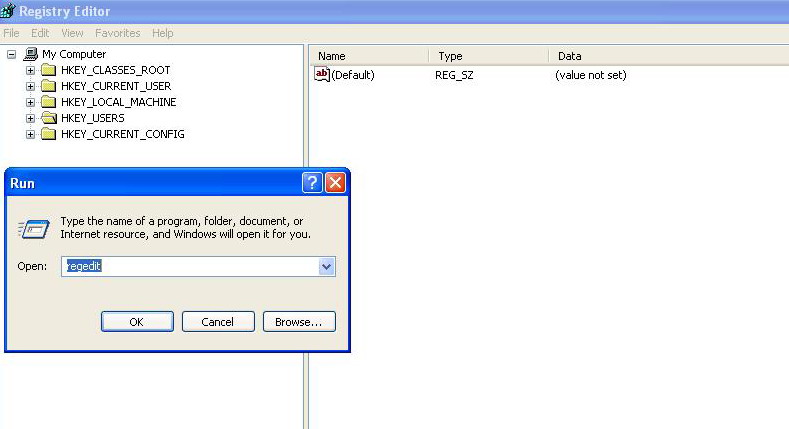Expand the HKEY_USERS key
The width and height of the screenshot is (789, 429).
click(30, 119)
